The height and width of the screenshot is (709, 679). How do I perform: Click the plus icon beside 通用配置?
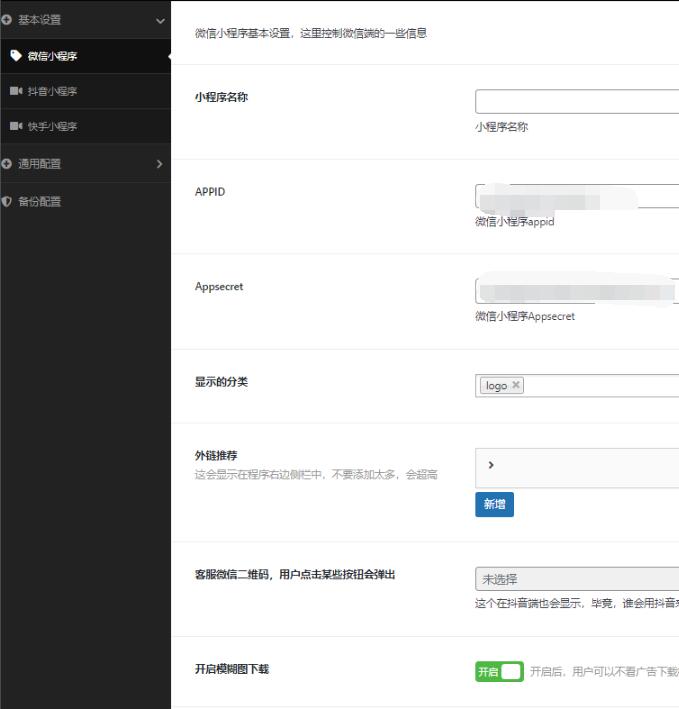click(6, 164)
